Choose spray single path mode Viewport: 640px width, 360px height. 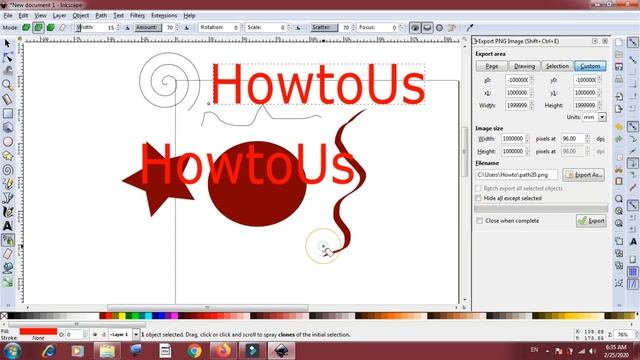tap(51, 27)
